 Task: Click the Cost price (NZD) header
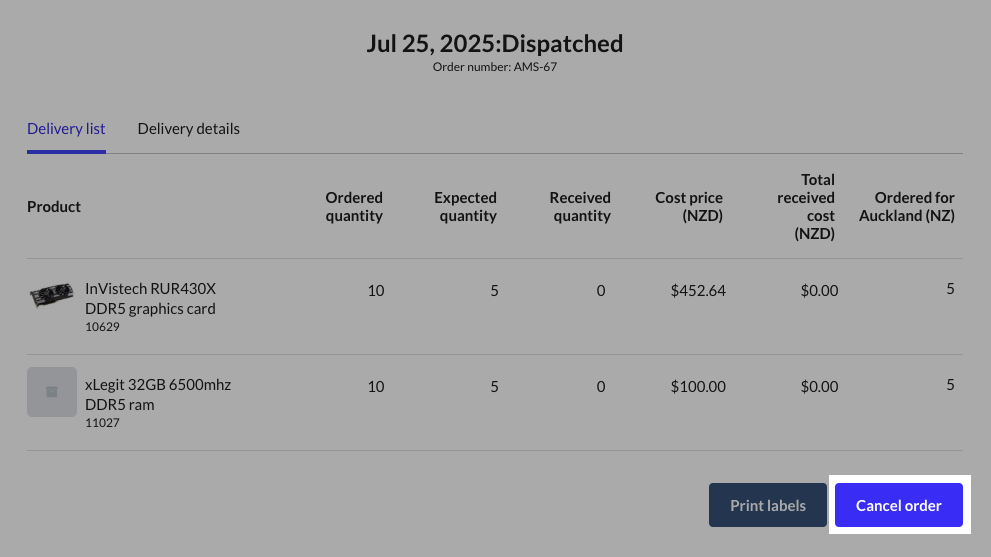(689, 207)
